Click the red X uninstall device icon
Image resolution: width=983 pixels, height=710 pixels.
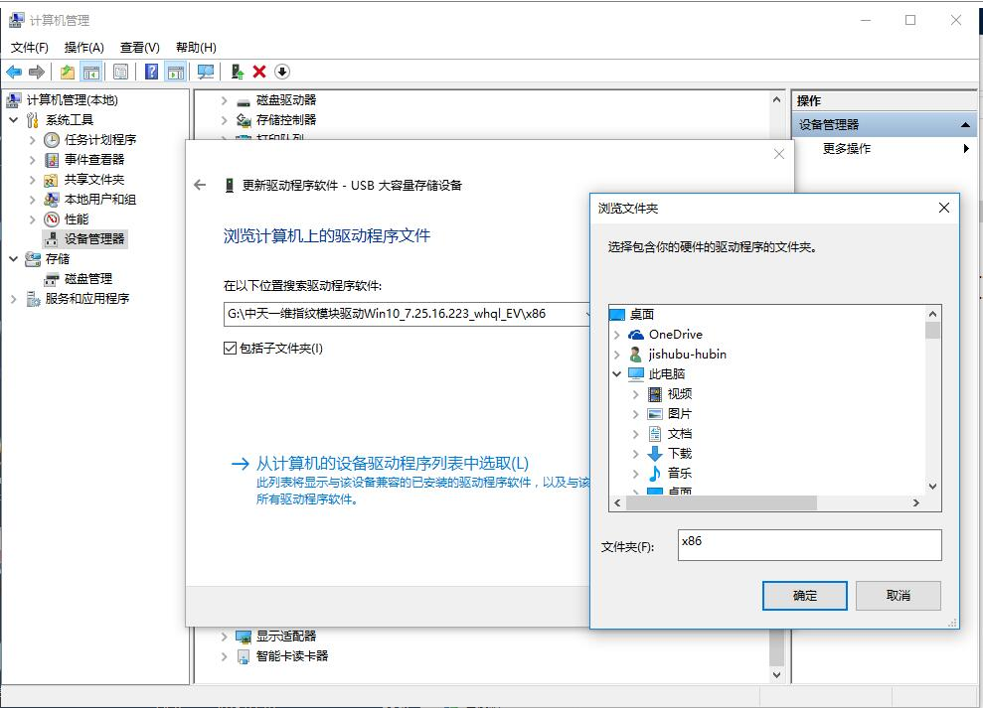[259, 72]
